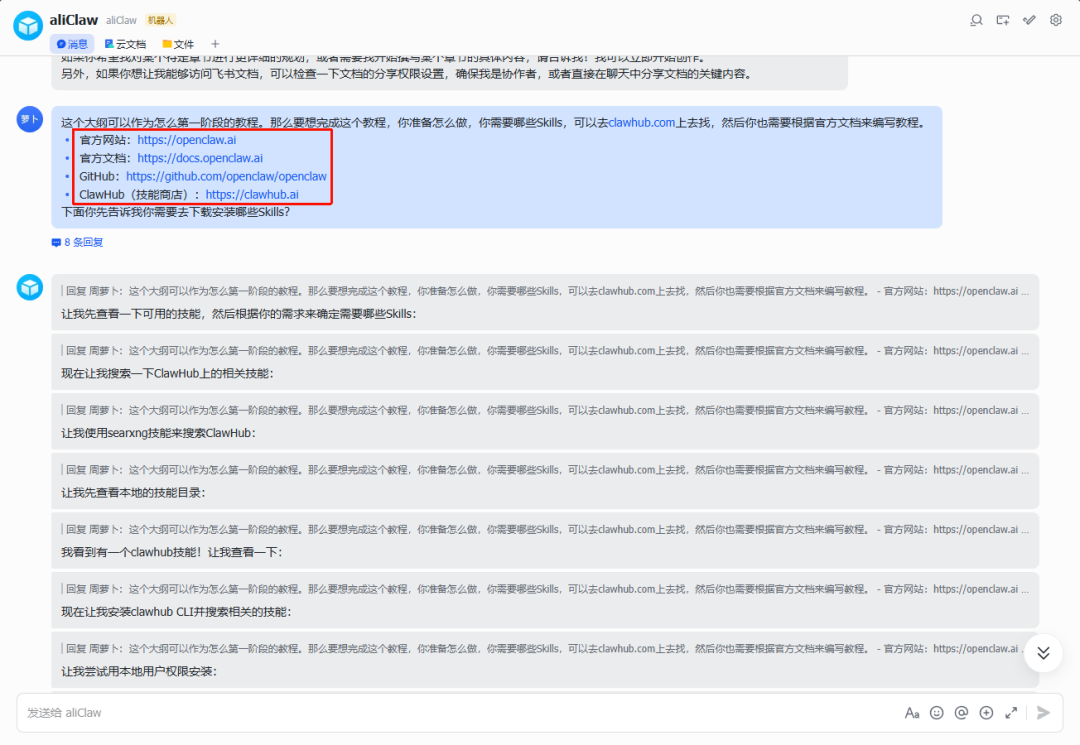
Task: Switch to the 云文档 tab
Action: pos(125,44)
